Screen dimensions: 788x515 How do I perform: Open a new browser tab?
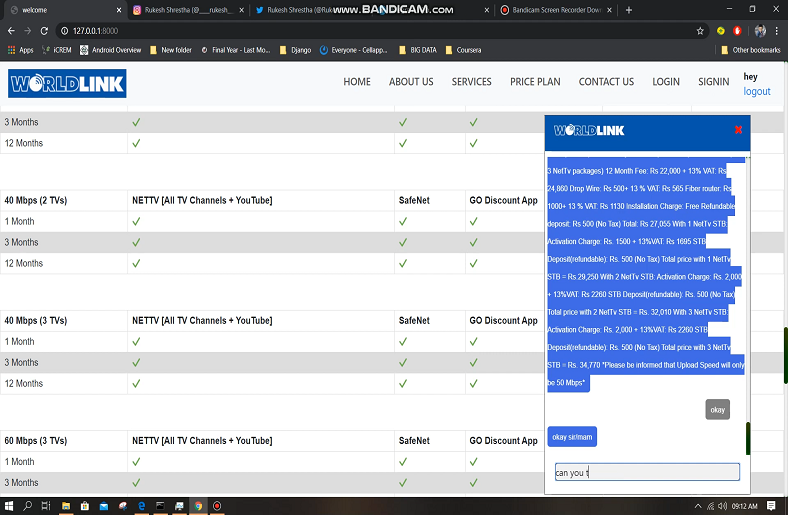click(629, 10)
